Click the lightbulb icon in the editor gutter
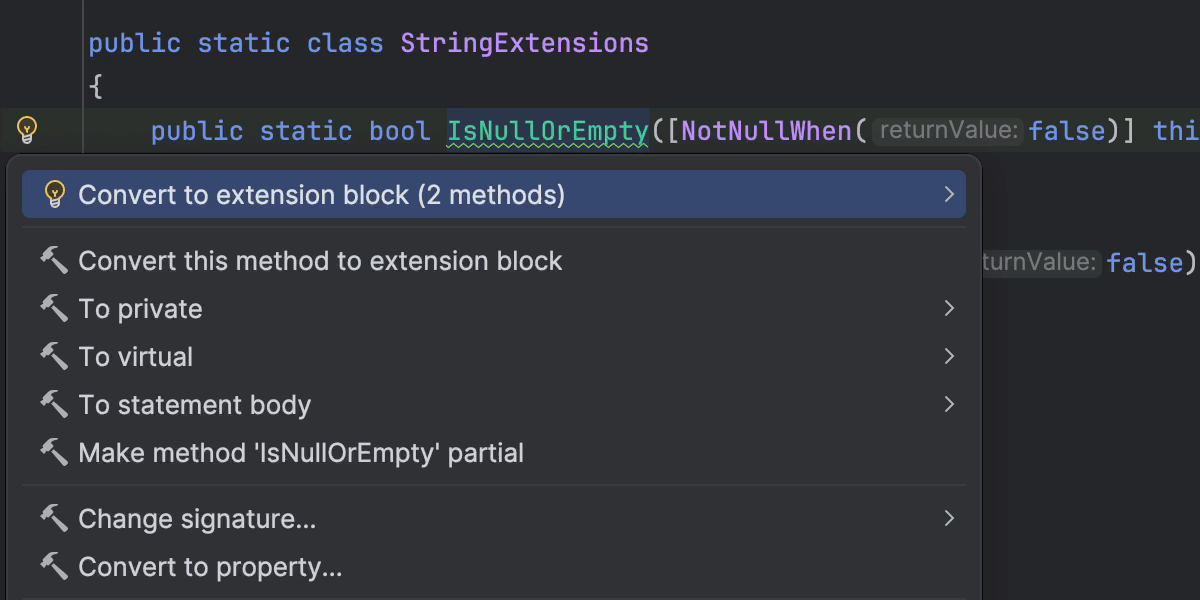Screen dimensions: 1200x600 [27, 130]
